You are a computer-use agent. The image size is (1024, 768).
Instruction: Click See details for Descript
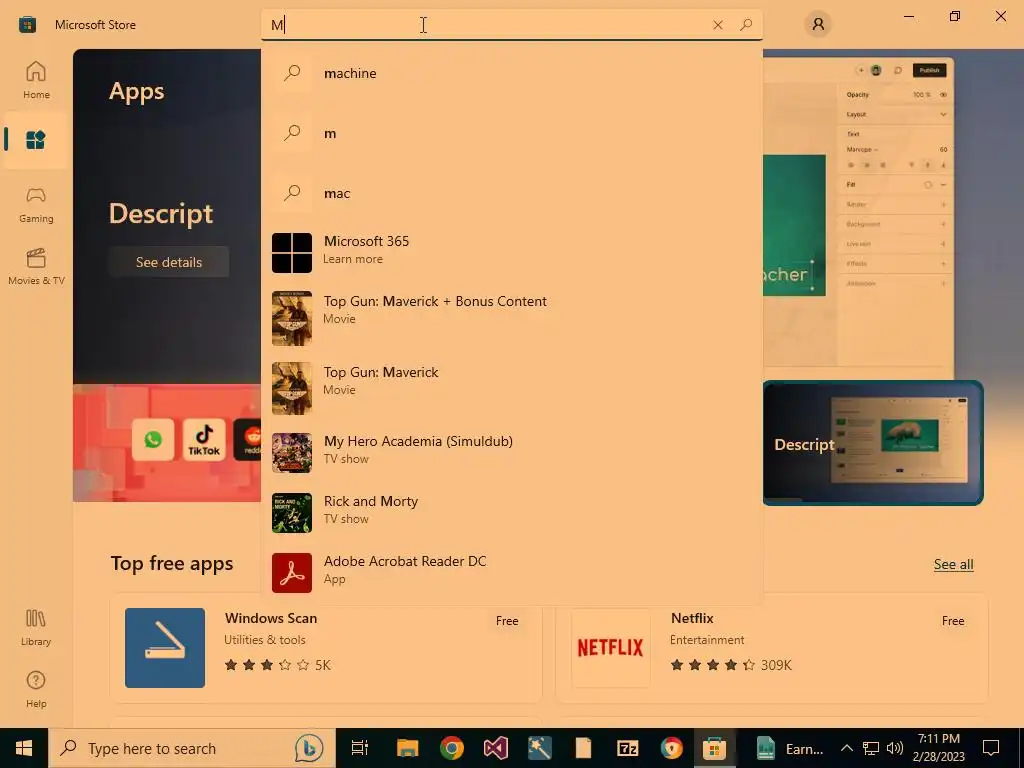point(168,262)
